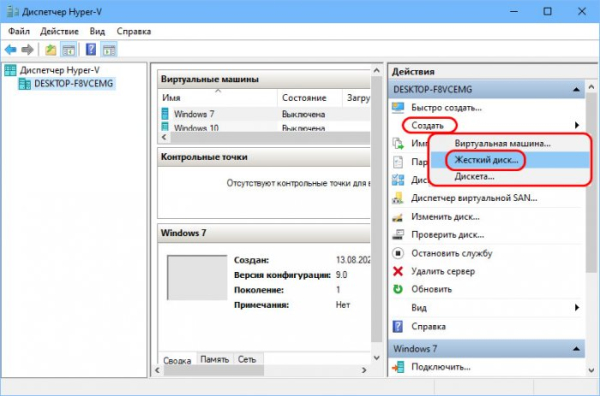The width and height of the screenshot is (600, 396).
Task: Click the Inspect Disk icon
Action: point(398,235)
